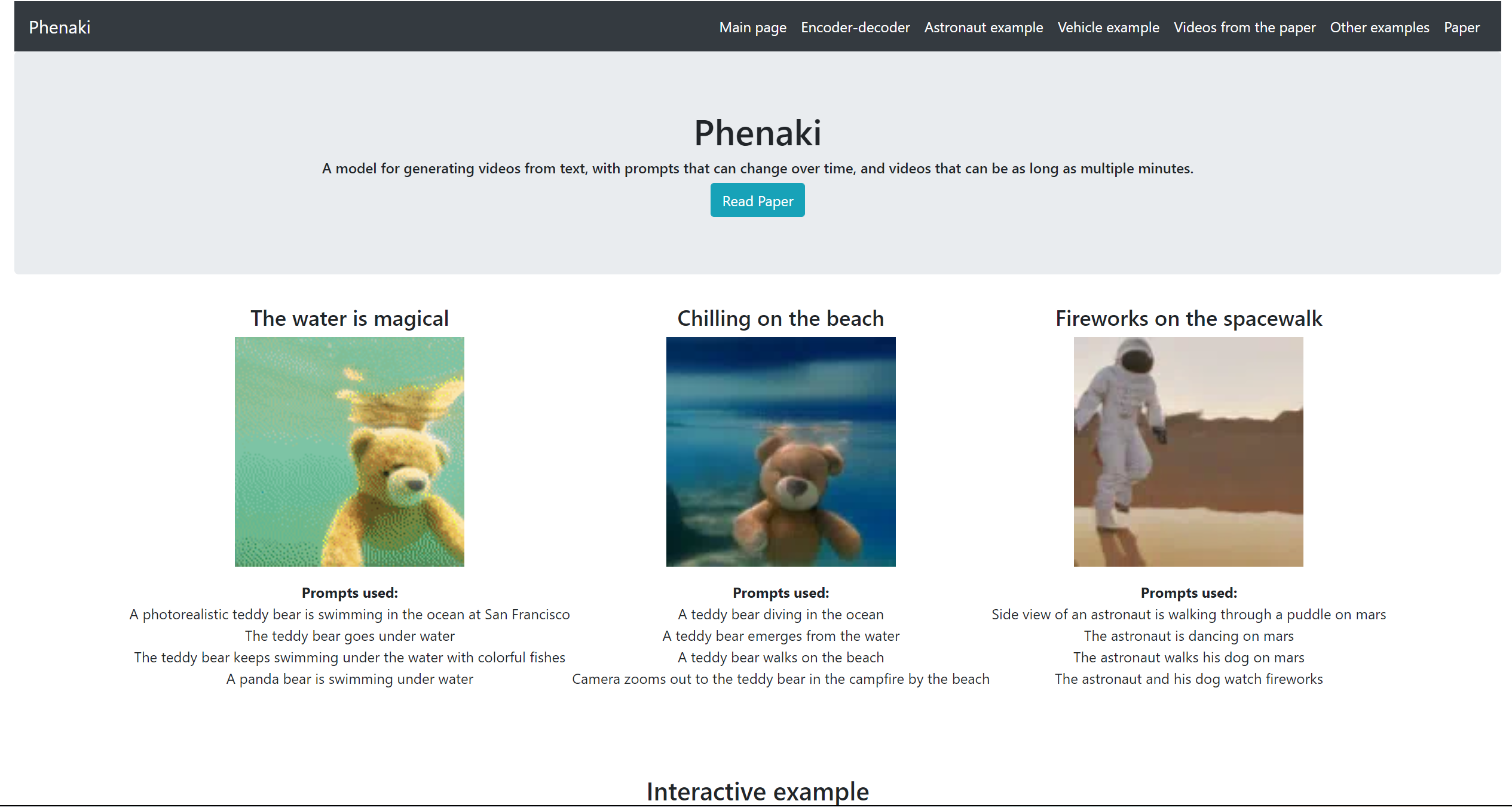Open the Main page navigation link

pyautogui.click(x=753, y=27)
